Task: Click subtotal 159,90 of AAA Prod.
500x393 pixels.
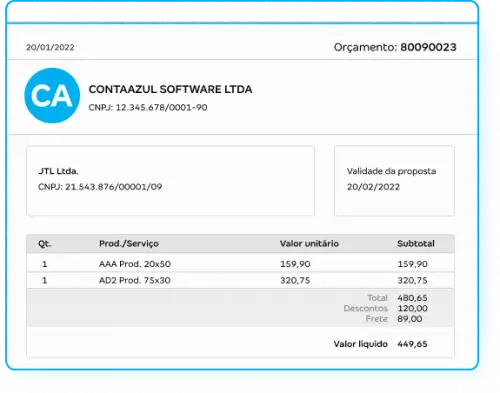Action: [412, 264]
